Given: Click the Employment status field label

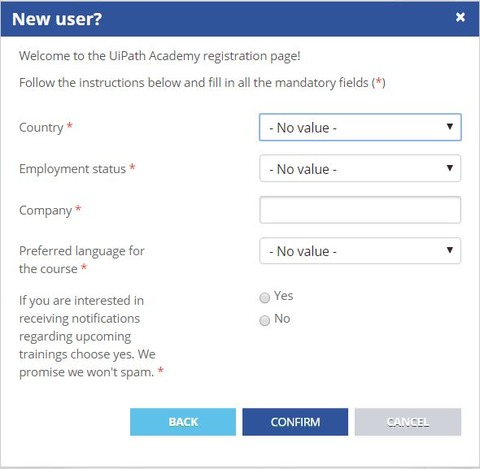Looking at the screenshot, I should [73, 169].
